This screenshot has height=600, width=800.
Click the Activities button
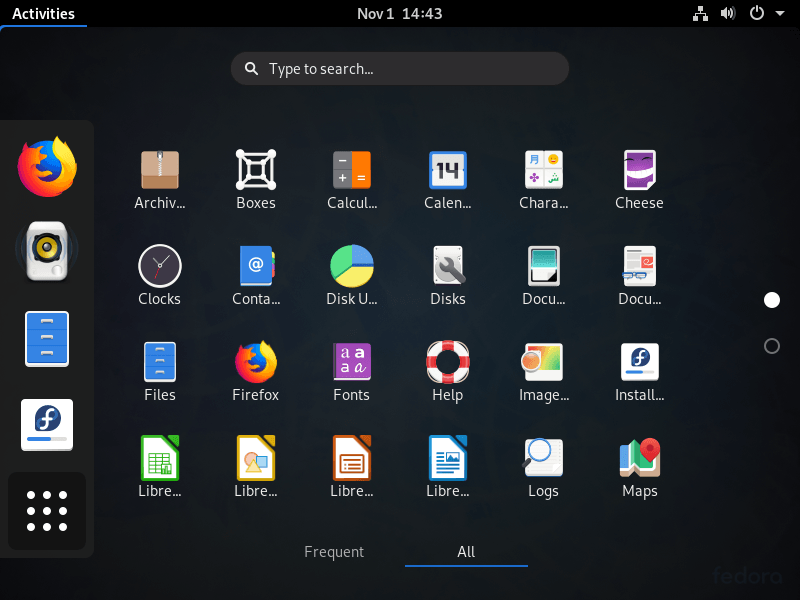point(43,13)
